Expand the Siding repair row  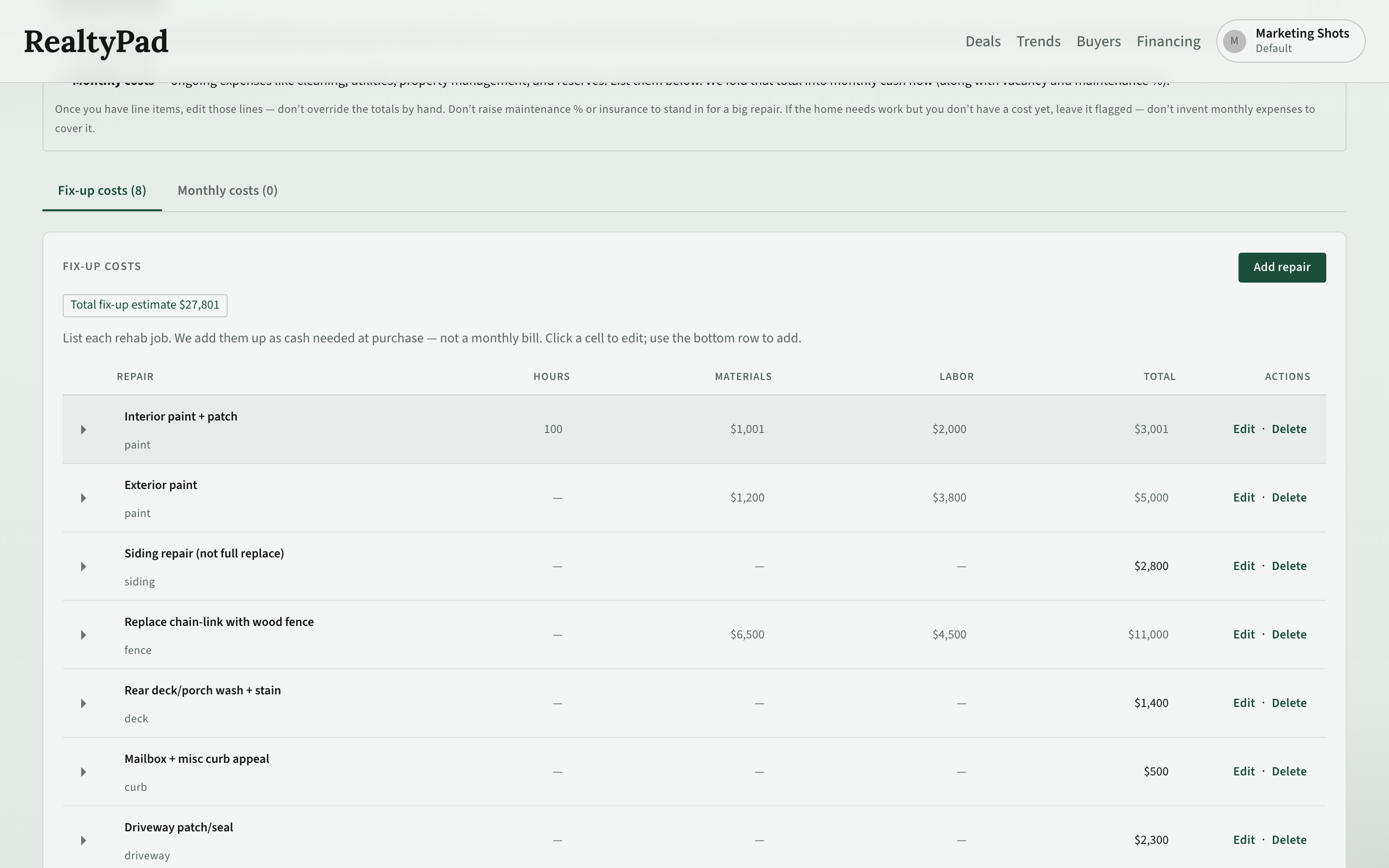point(83,567)
